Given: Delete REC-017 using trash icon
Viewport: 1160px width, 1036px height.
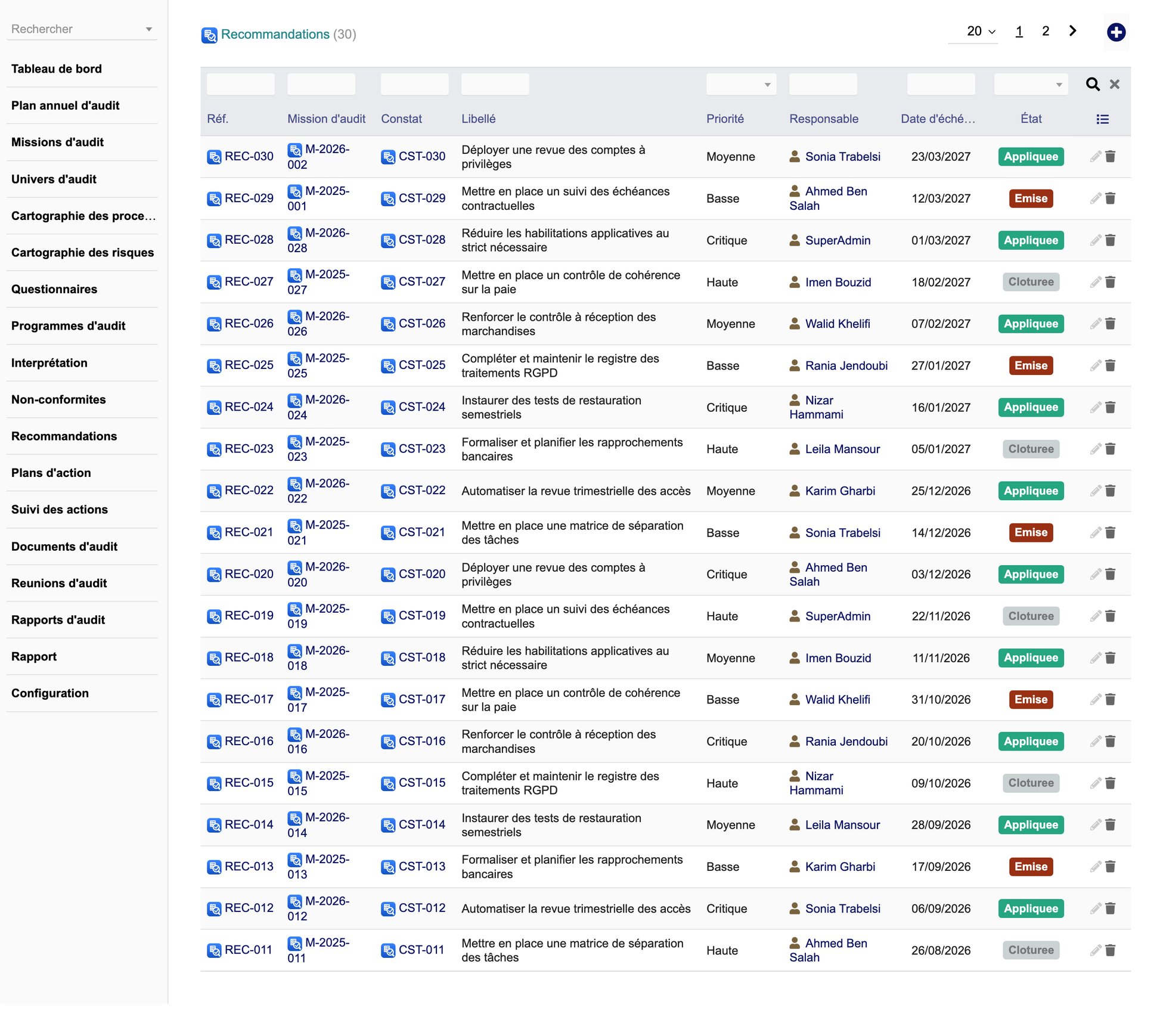Looking at the screenshot, I should (x=1110, y=699).
